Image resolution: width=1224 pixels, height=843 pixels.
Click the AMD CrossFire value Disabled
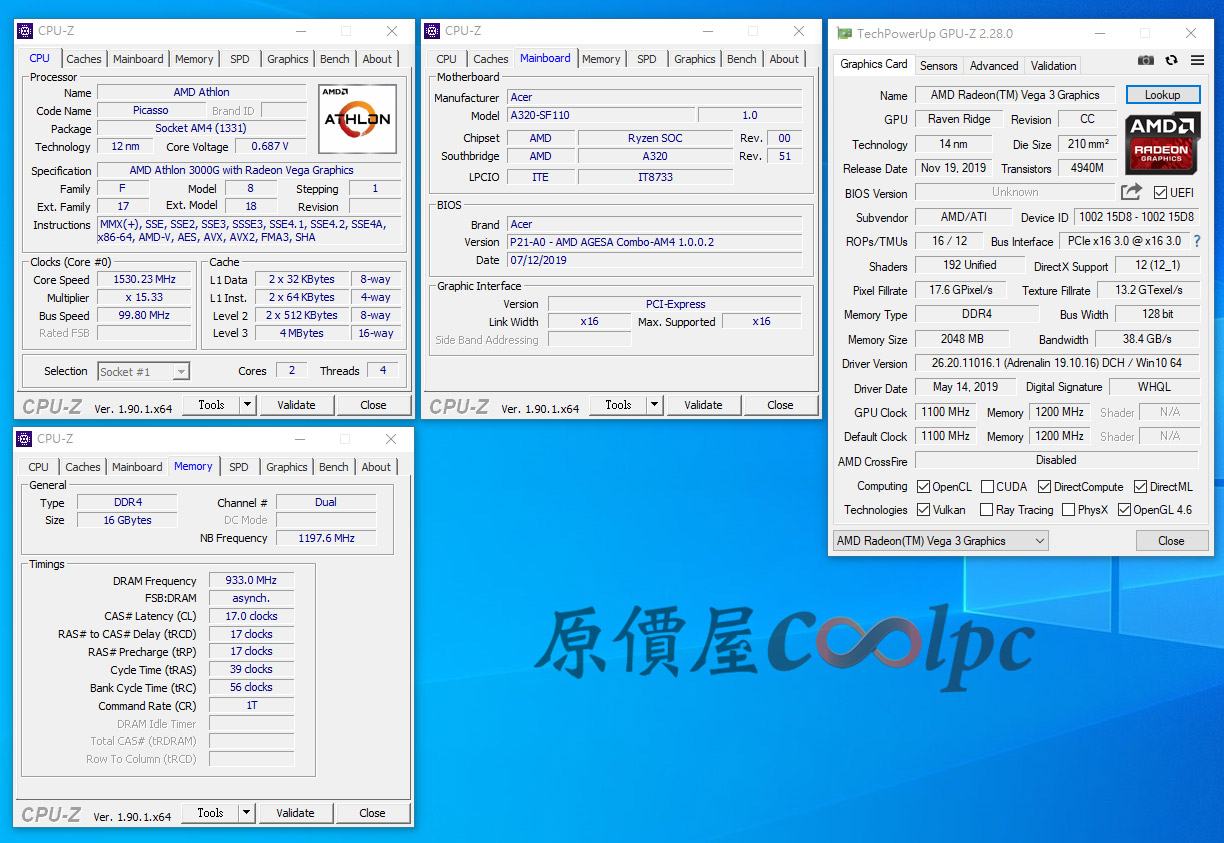[1057, 460]
